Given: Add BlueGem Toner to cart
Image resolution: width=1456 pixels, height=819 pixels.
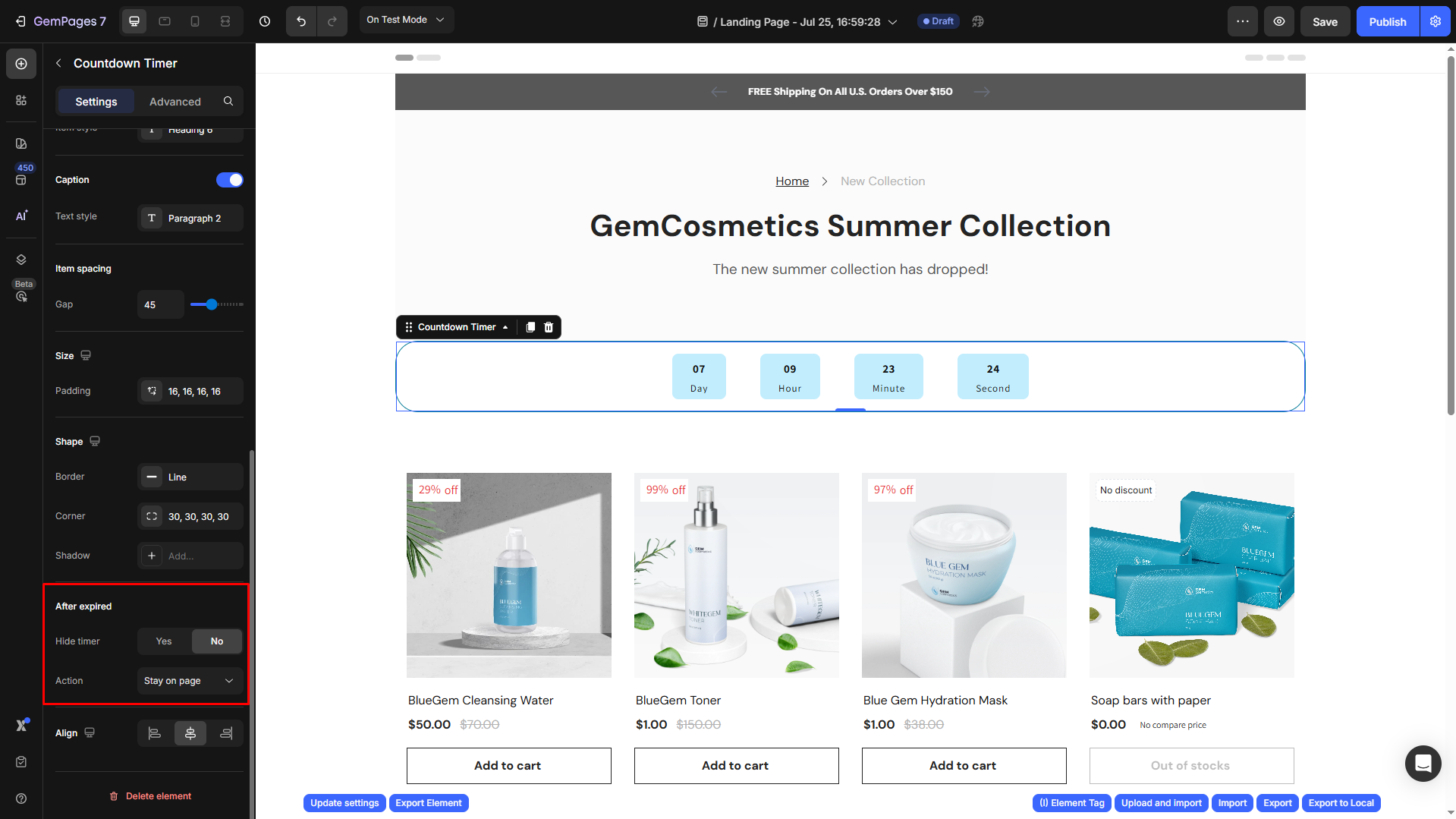Looking at the screenshot, I should point(736,766).
